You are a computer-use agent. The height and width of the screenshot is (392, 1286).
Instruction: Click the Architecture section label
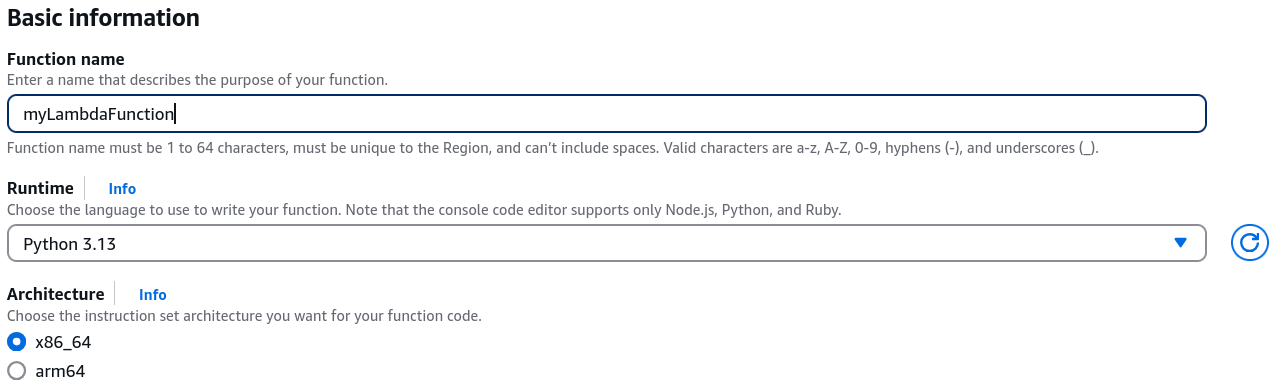(56, 294)
